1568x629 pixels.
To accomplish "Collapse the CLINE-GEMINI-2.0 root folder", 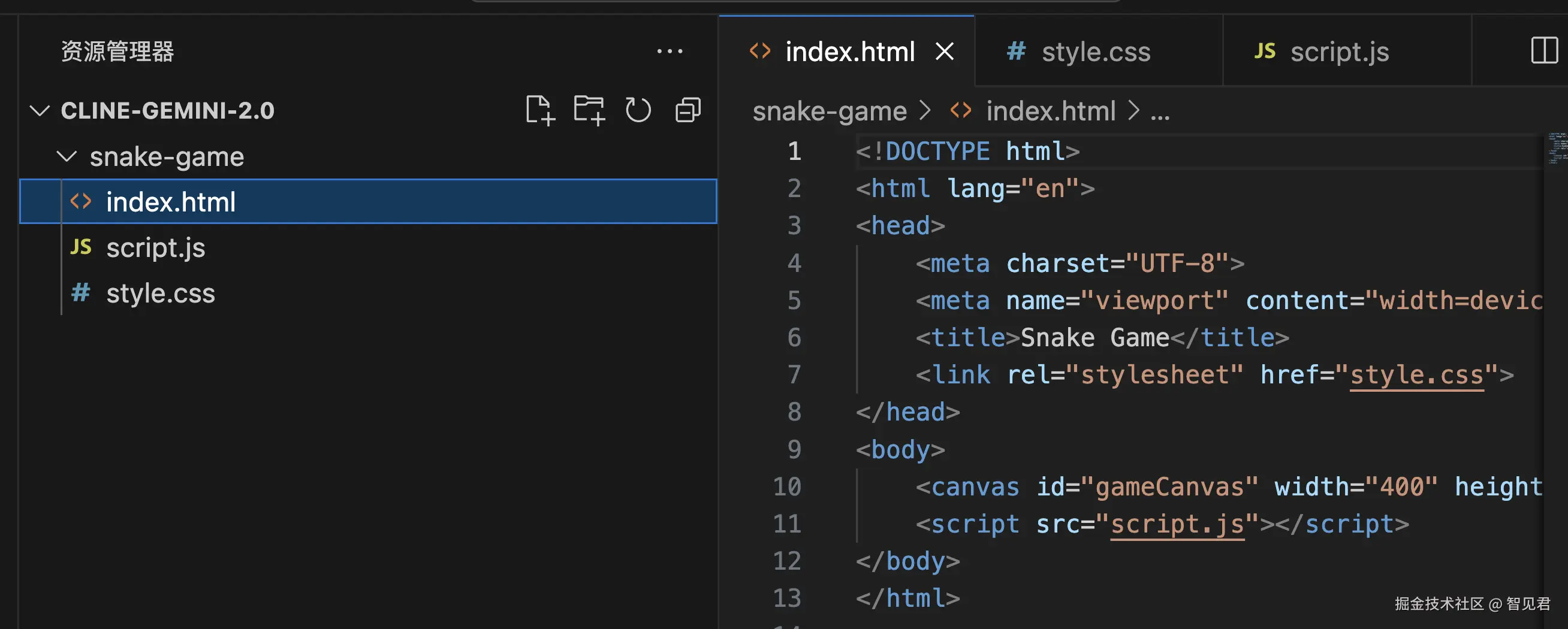I will pyautogui.click(x=40, y=111).
